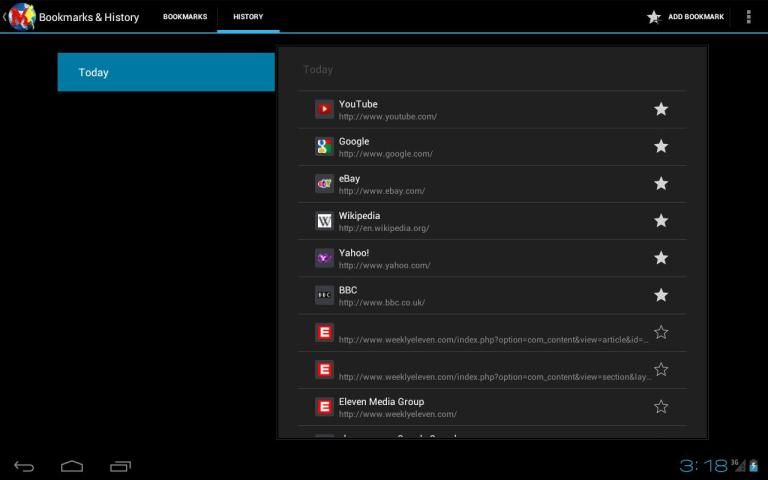Viewport: 768px width, 480px height.
Task: Click the Wikipedia favicon icon
Action: point(324,221)
